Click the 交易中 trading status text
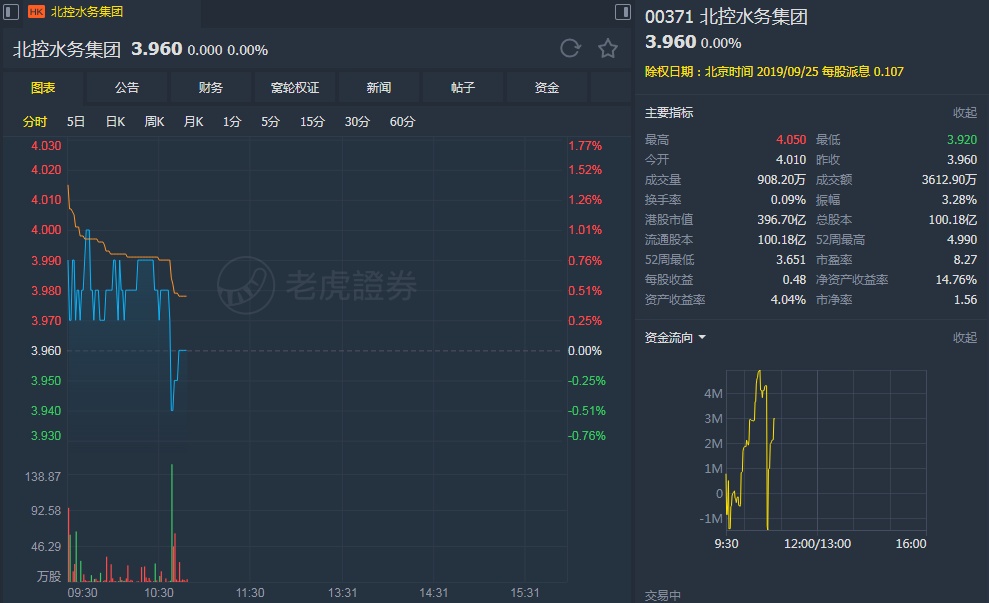The image size is (989, 603). pyautogui.click(x=663, y=595)
